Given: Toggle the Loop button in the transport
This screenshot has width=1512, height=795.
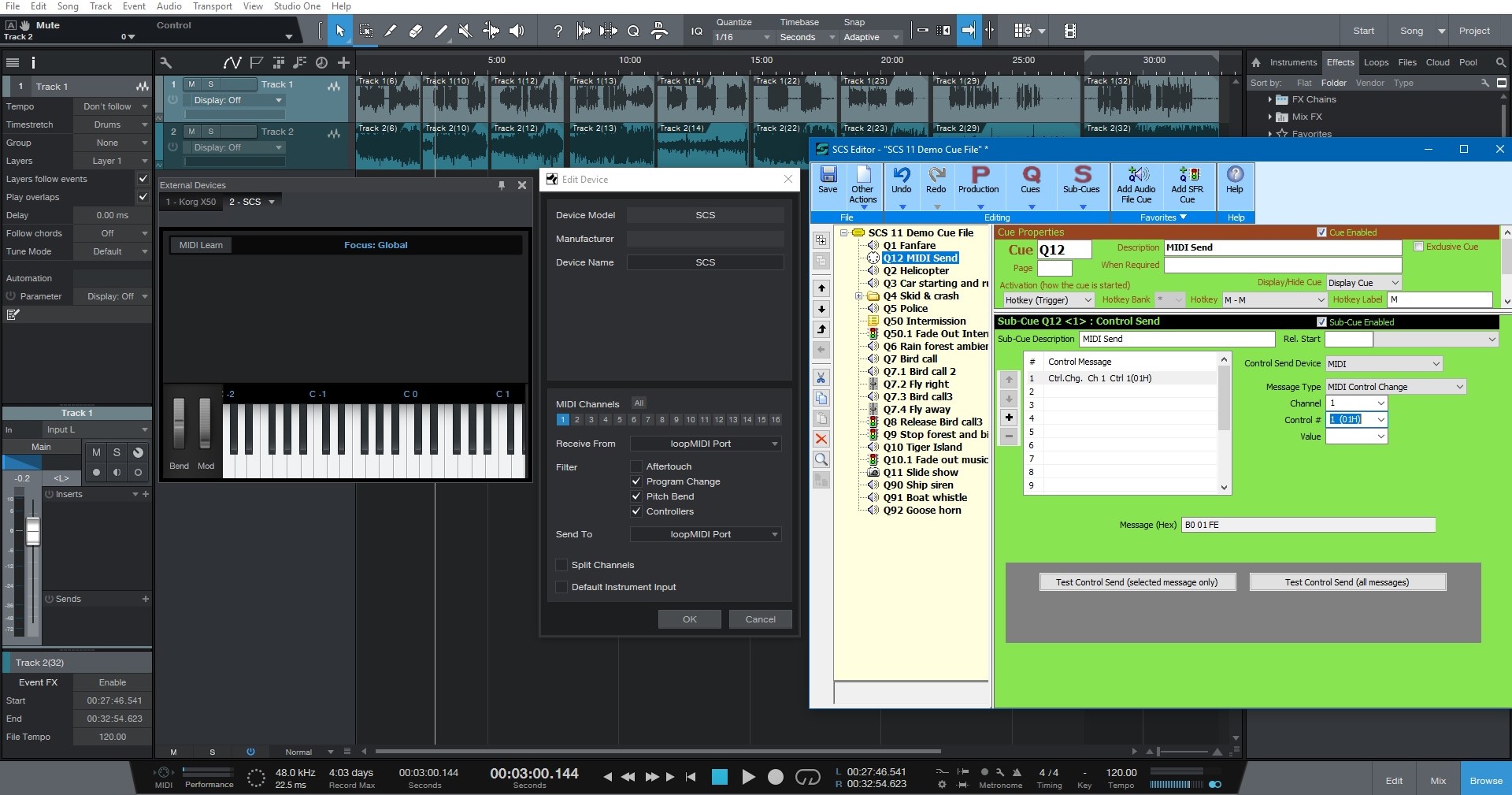Looking at the screenshot, I should (808, 777).
